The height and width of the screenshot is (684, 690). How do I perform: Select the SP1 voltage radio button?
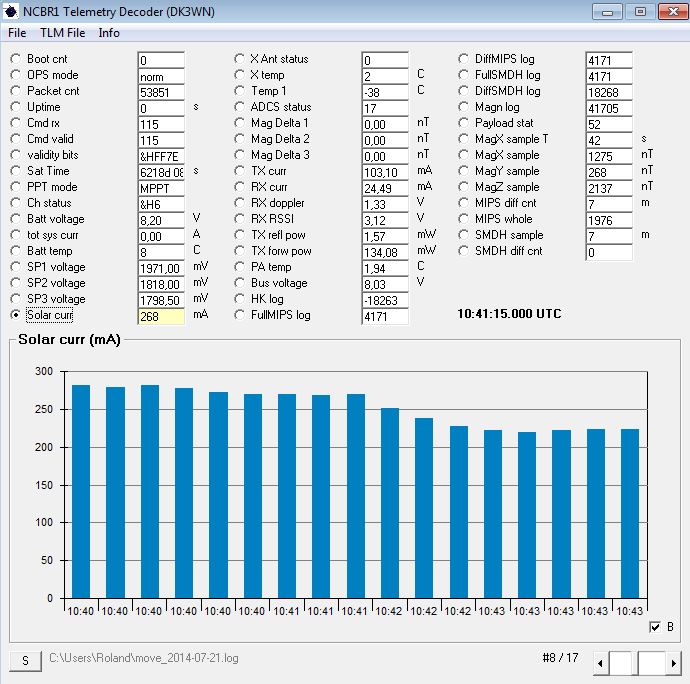(x=16, y=267)
